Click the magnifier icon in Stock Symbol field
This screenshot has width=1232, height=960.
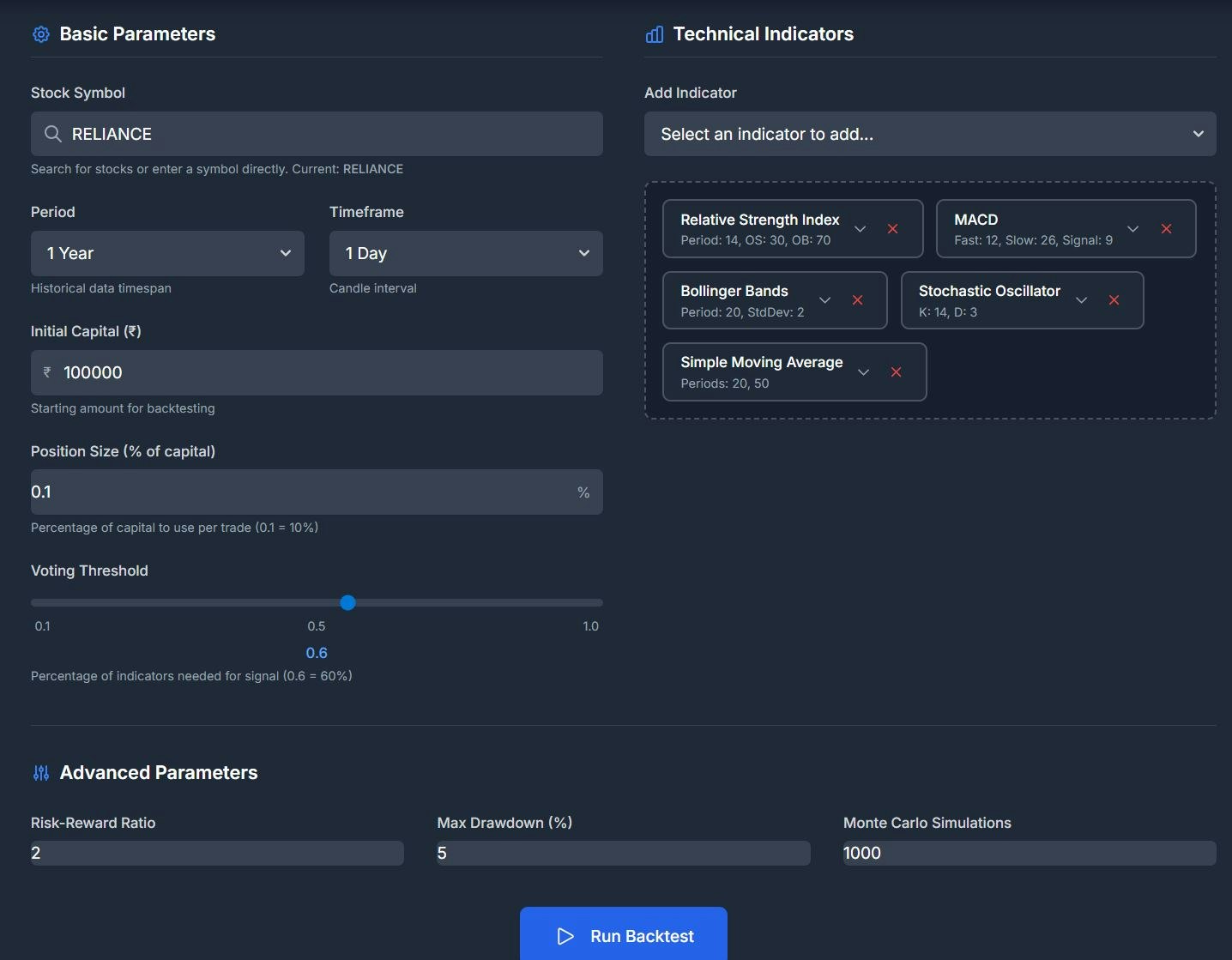coord(52,134)
